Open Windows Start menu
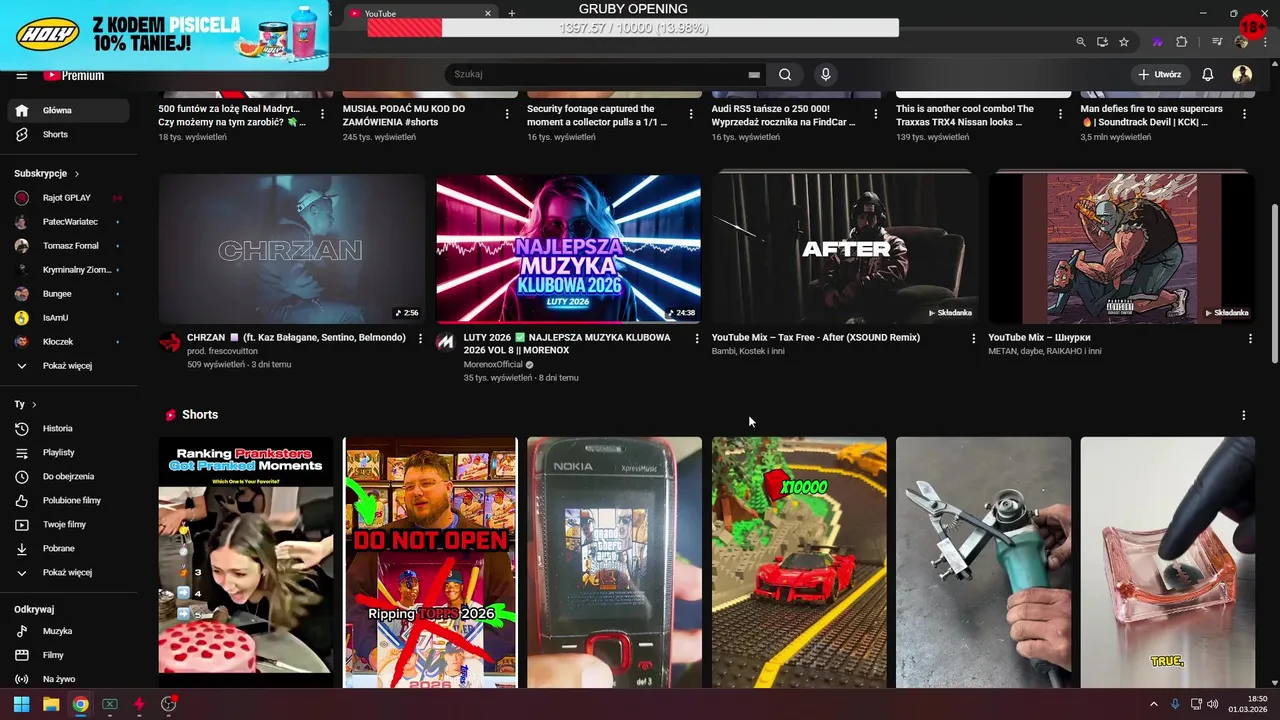The width and height of the screenshot is (1280, 720). [x=21, y=704]
